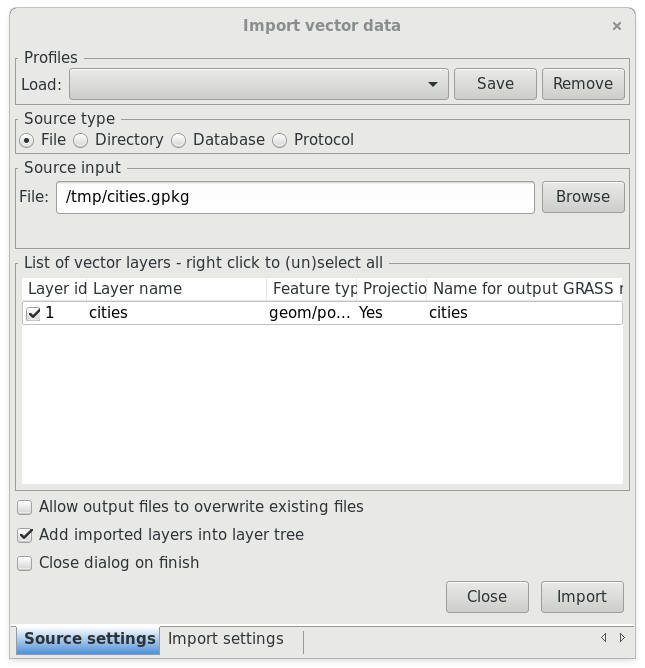Open the Profiles Load dropdown
This screenshot has height=668, width=645.
click(259, 84)
